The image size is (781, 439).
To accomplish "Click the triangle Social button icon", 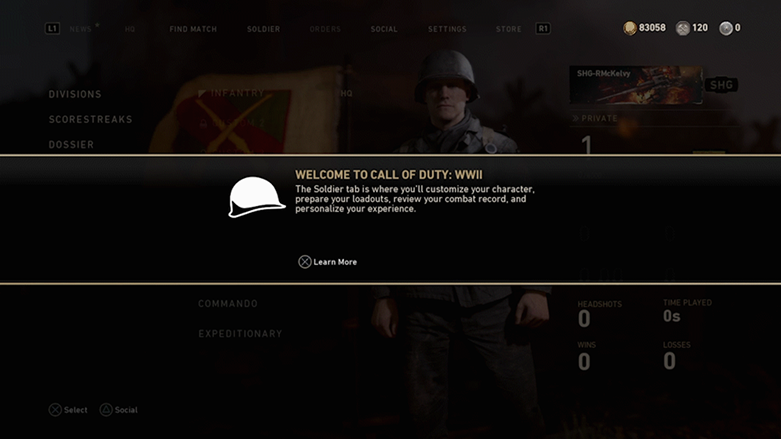I will pos(106,410).
